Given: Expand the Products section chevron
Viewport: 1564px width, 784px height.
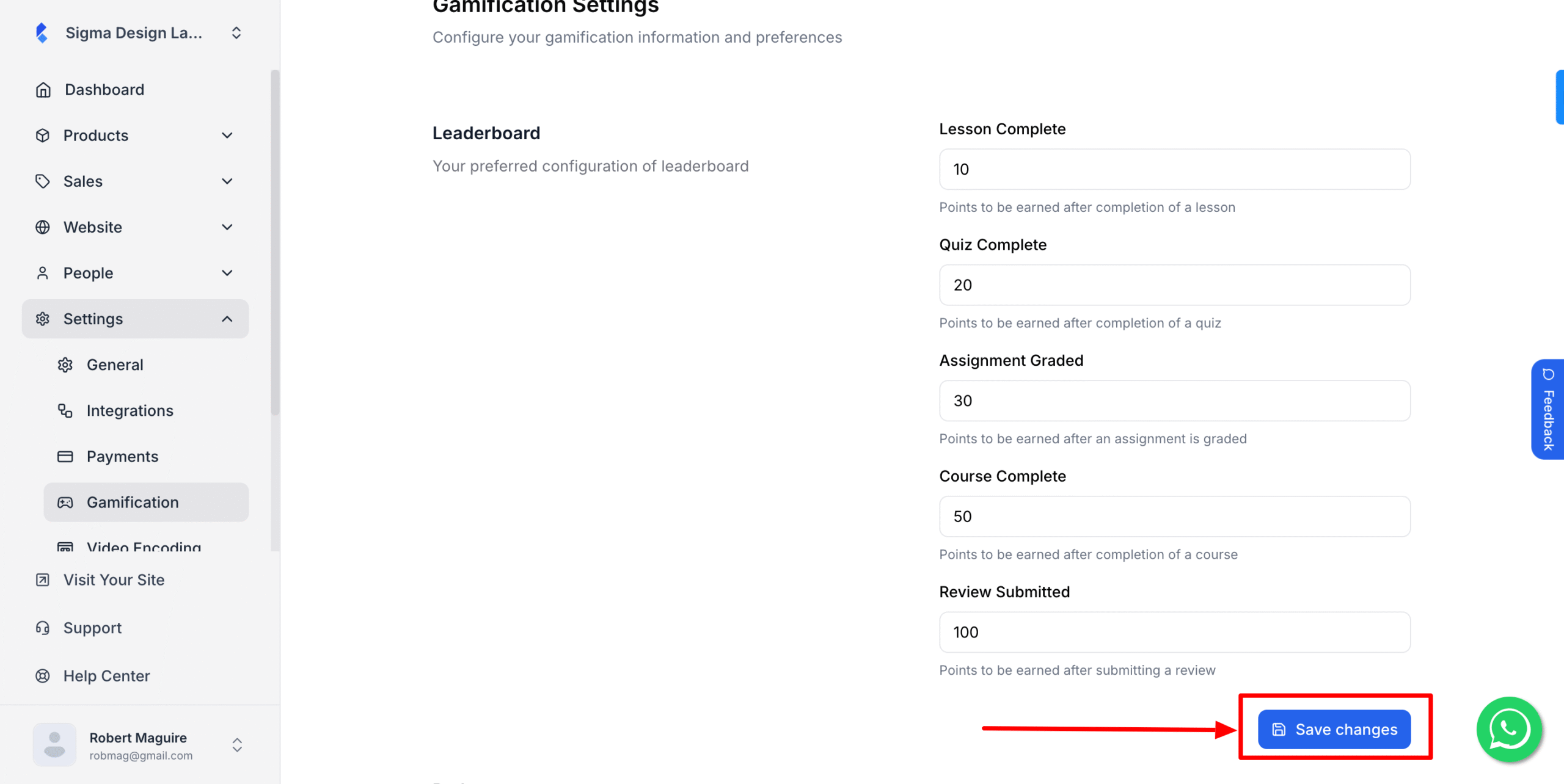Looking at the screenshot, I should tap(227, 135).
